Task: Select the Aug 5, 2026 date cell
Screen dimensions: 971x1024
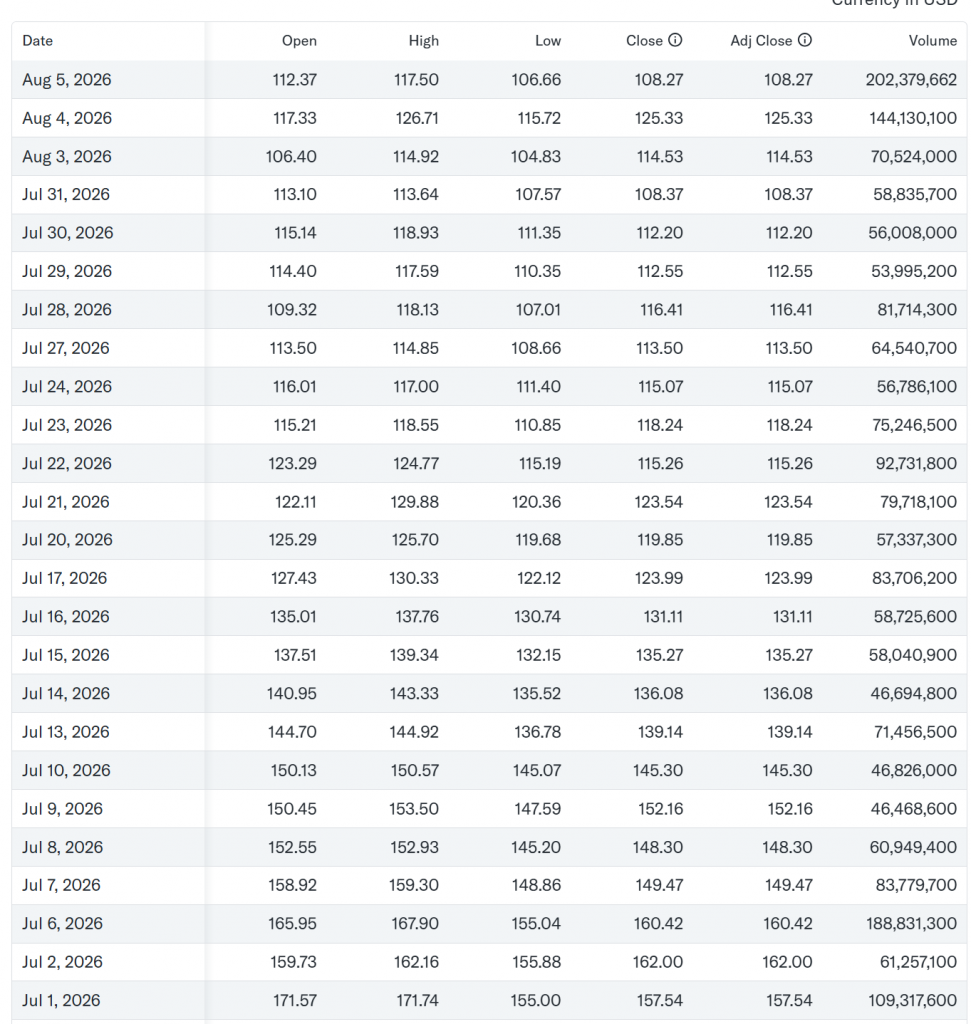Action: pos(67,80)
